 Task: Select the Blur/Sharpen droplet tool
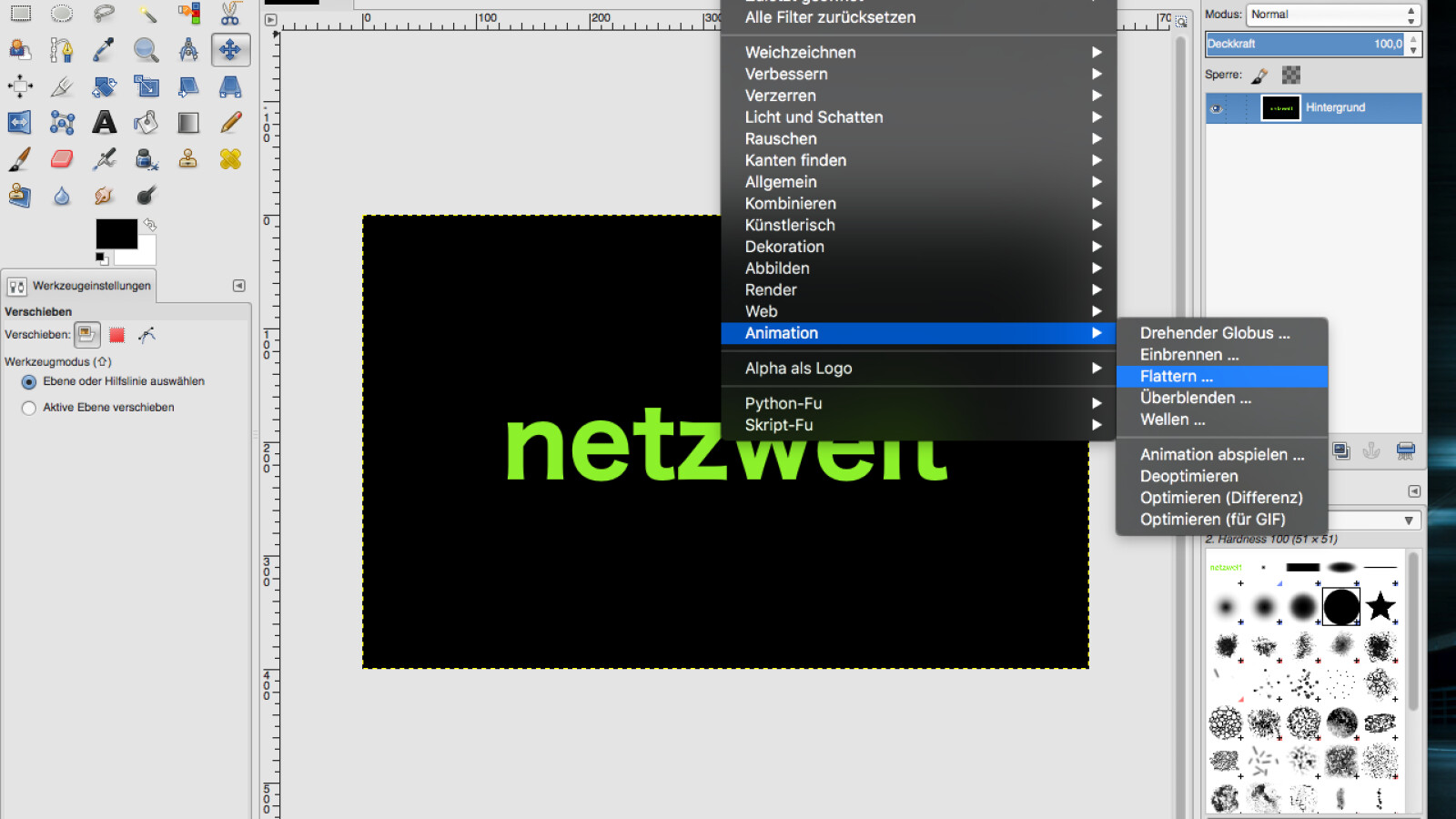coord(62,195)
